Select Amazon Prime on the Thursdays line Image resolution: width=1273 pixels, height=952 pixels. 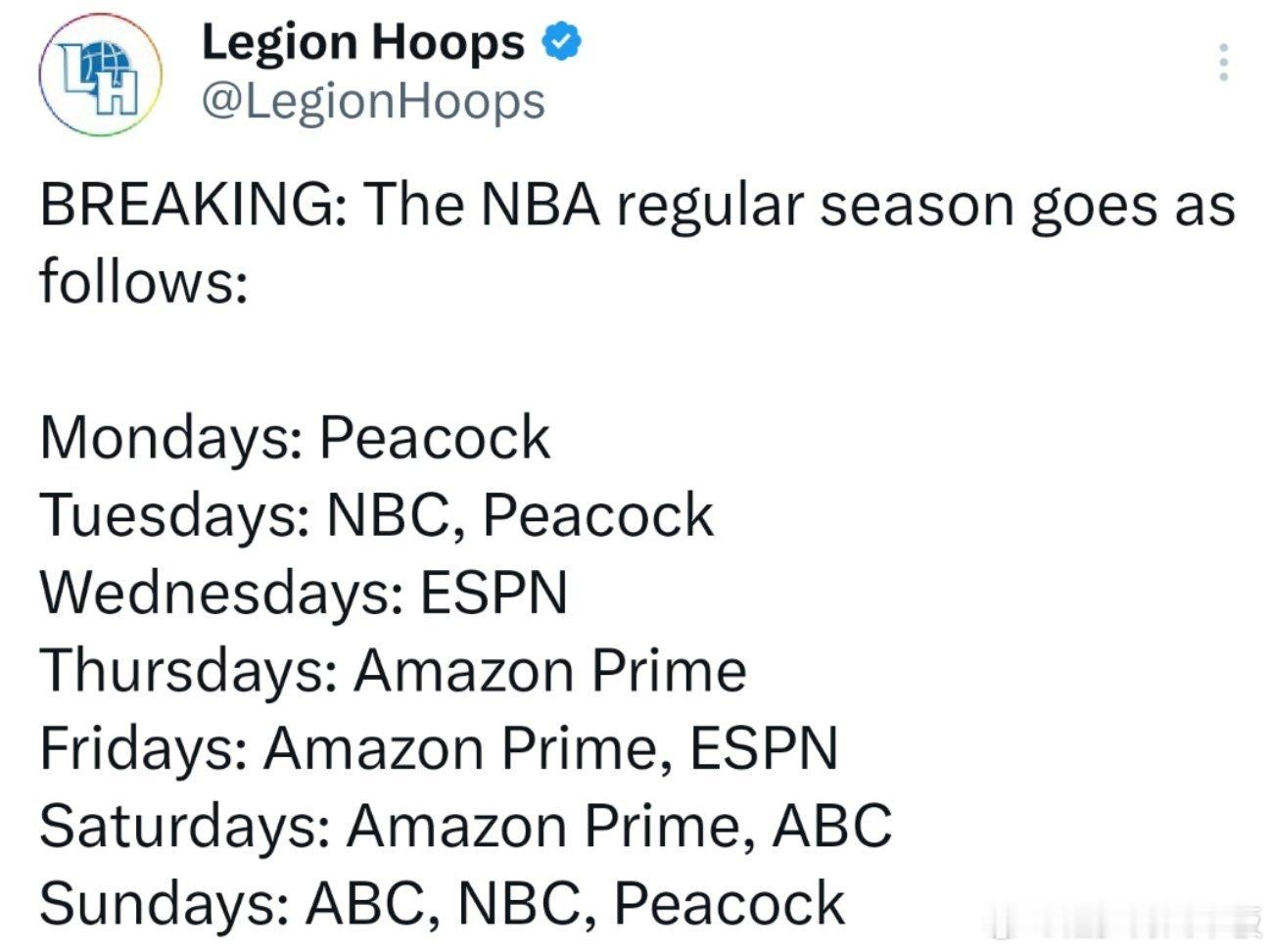point(550,671)
